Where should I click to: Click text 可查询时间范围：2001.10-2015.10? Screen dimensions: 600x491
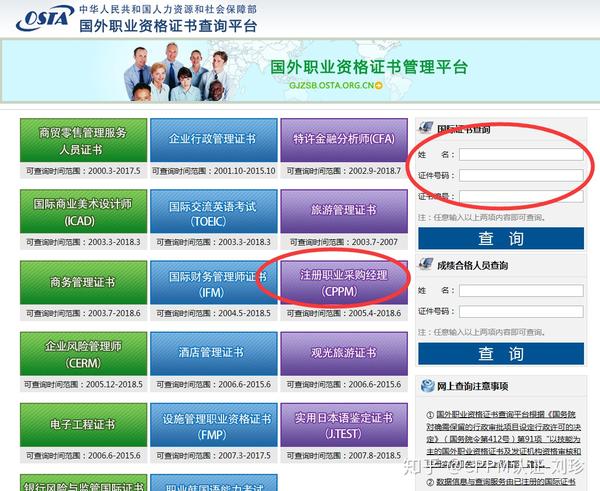pos(214,171)
